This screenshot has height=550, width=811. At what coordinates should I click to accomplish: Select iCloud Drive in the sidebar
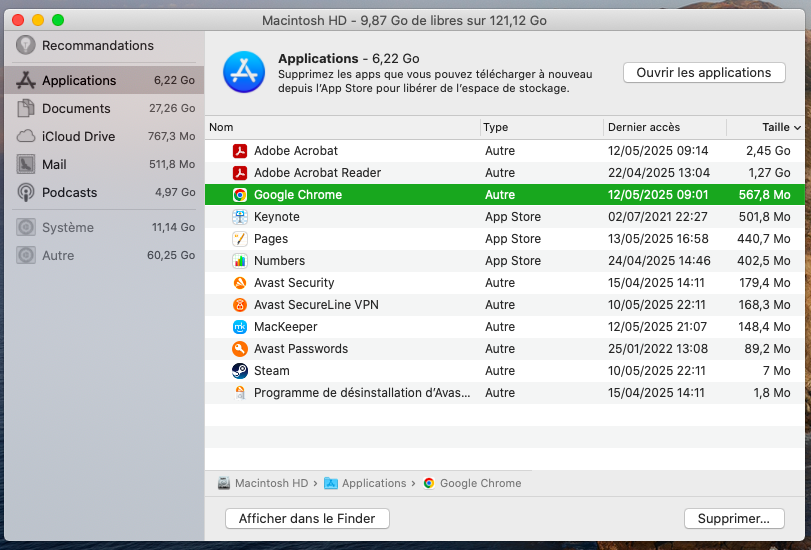tap(104, 137)
